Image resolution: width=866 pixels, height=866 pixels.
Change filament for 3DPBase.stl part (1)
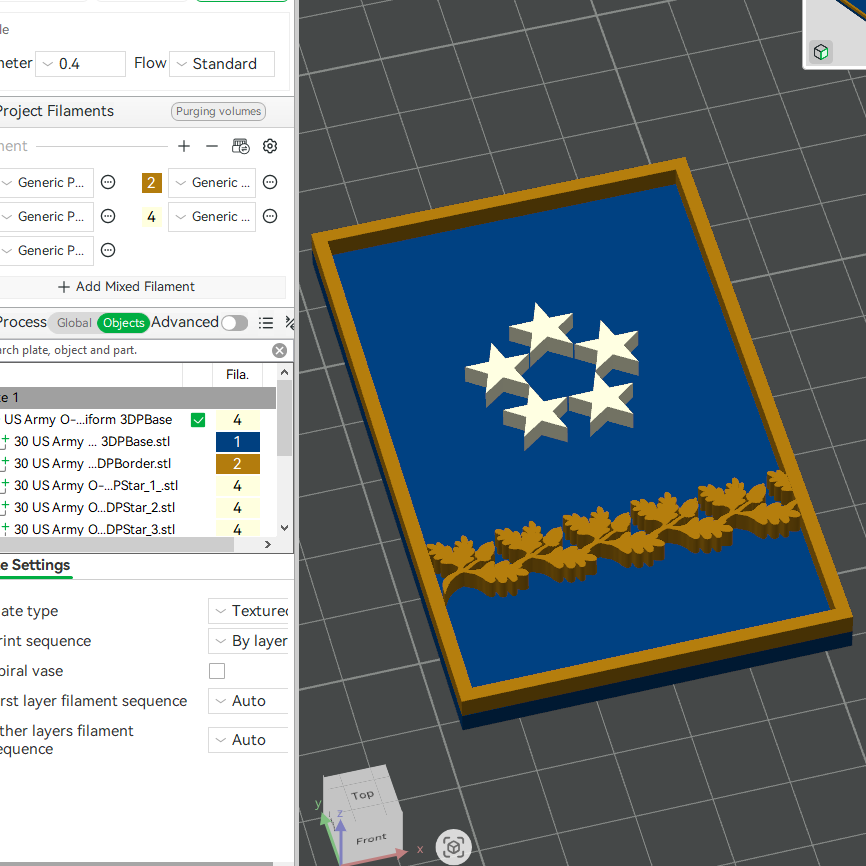[237, 442]
